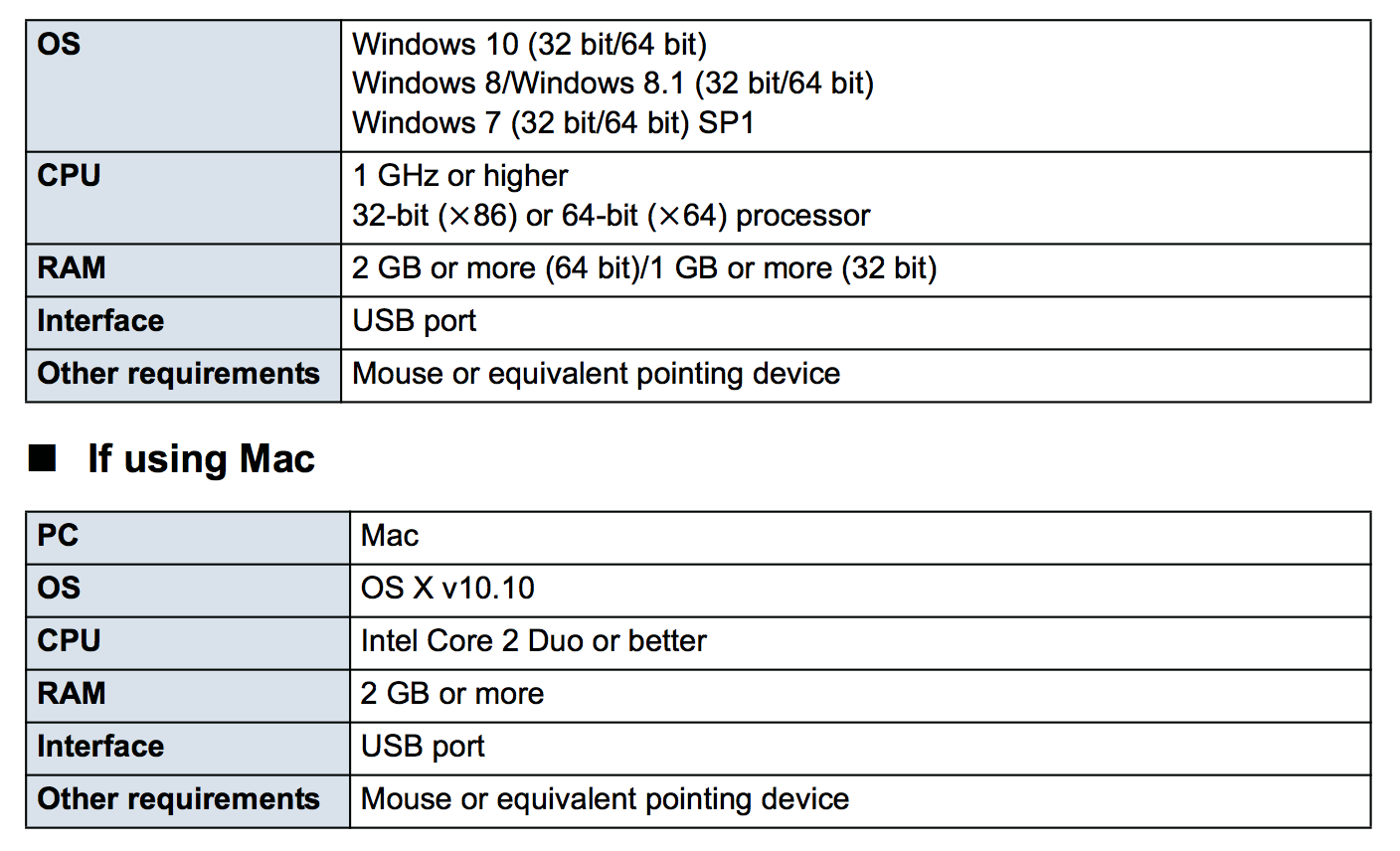Select the "Windows 7 (32 bit/64 bit) SP1" line
The image size is (1400, 851).
click(x=553, y=123)
